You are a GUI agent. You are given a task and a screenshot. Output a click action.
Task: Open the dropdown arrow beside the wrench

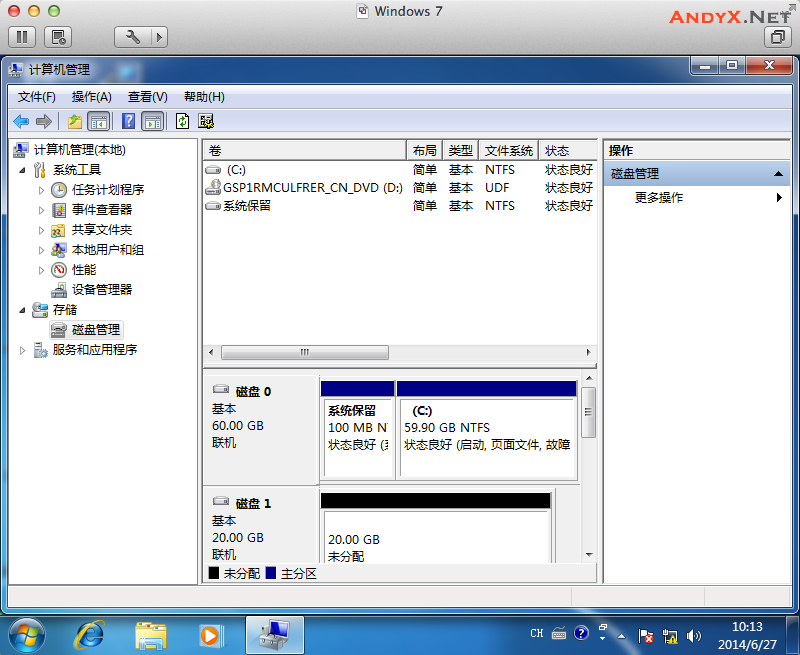159,37
